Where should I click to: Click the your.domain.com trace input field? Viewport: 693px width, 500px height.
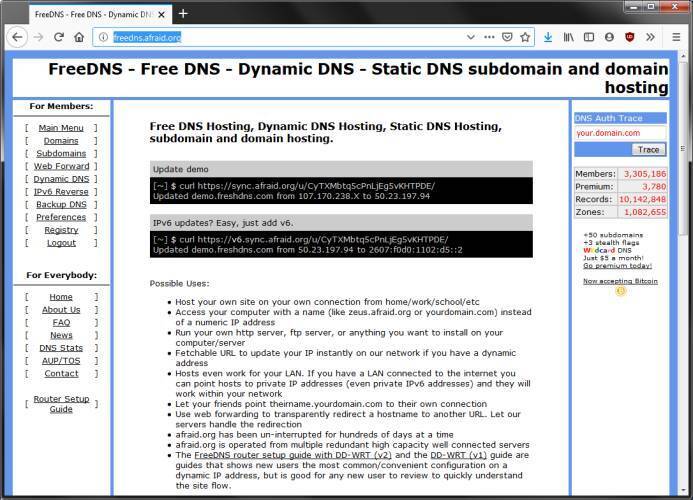[620, 133]
